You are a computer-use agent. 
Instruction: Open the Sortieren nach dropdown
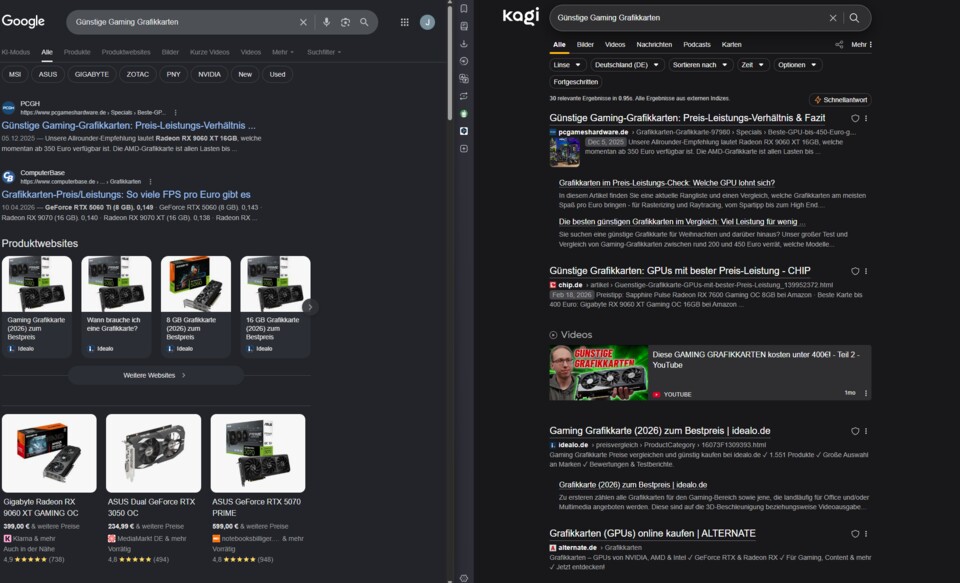pyautogui.click(x=700, y=65)
